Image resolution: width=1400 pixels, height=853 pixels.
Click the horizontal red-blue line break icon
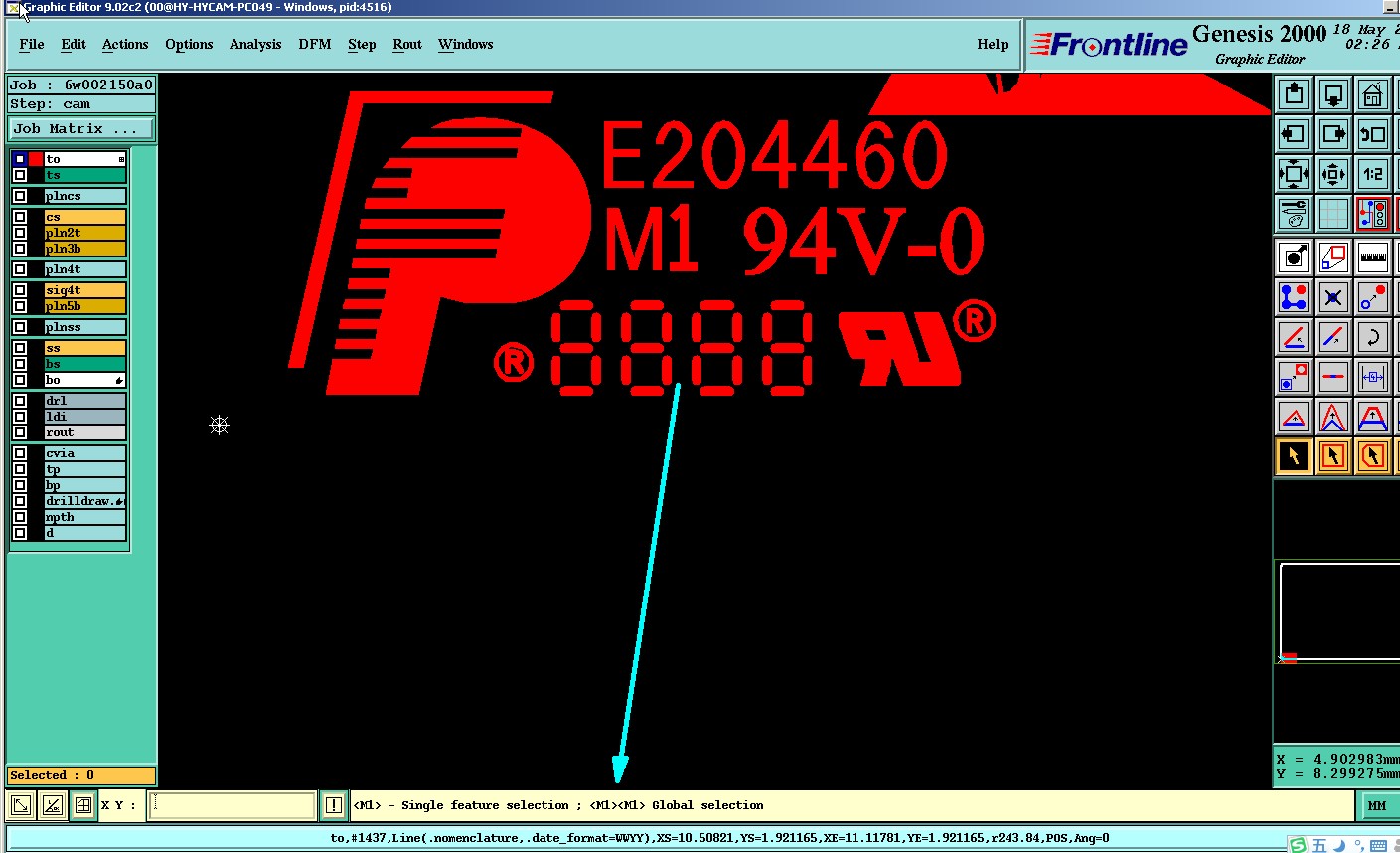click(x=1333, y=377)
